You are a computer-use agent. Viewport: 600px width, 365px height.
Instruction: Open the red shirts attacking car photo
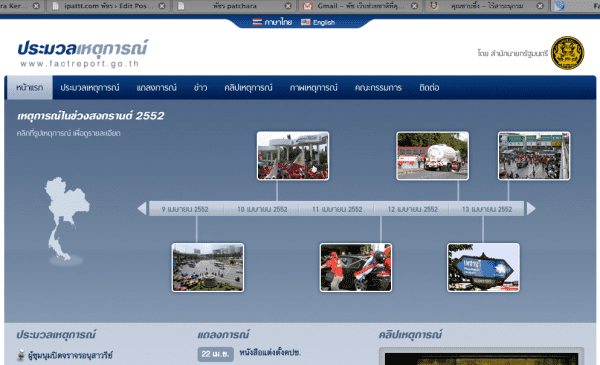(356, 267)
